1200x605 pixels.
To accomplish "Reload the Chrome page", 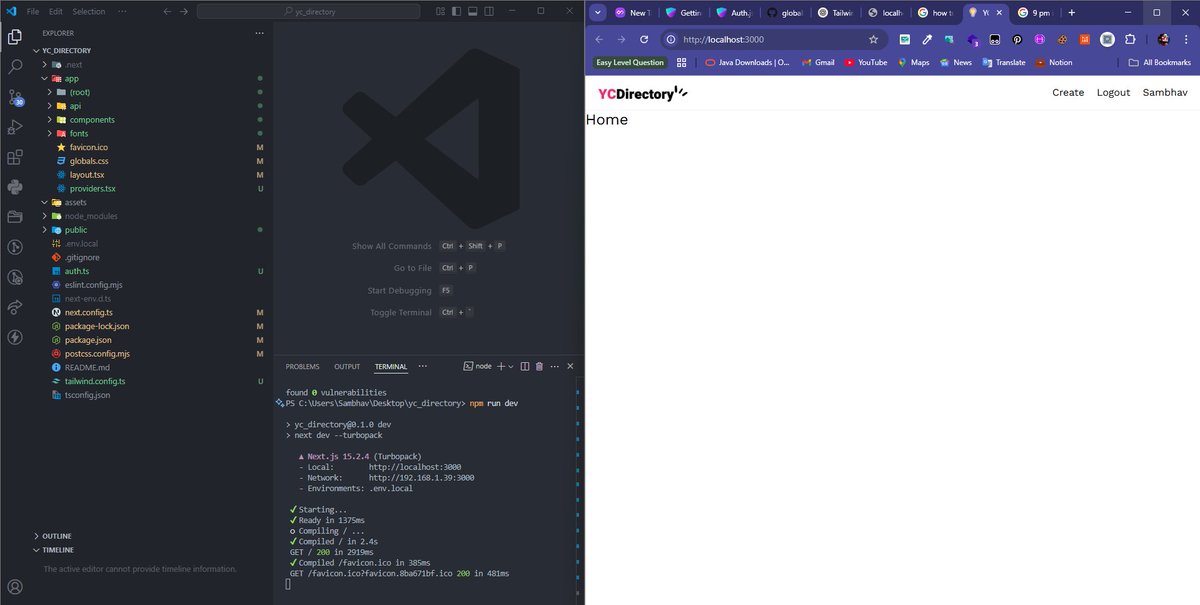I will [644, 39].
